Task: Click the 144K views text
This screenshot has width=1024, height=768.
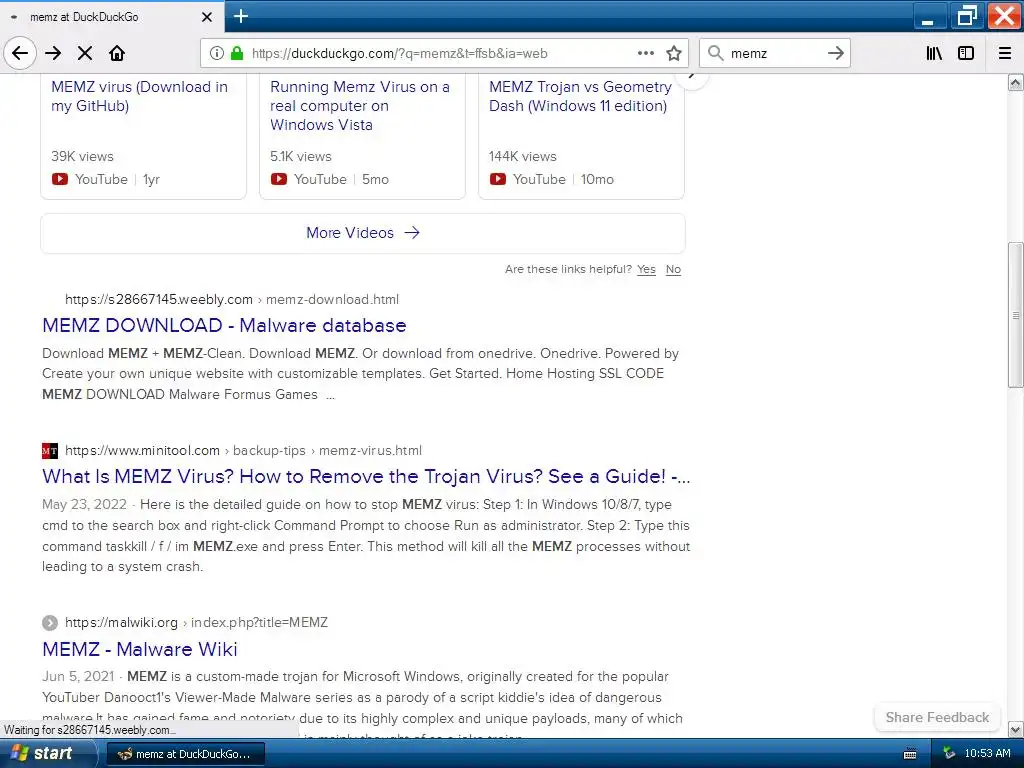Action: (x=522, y=157)
